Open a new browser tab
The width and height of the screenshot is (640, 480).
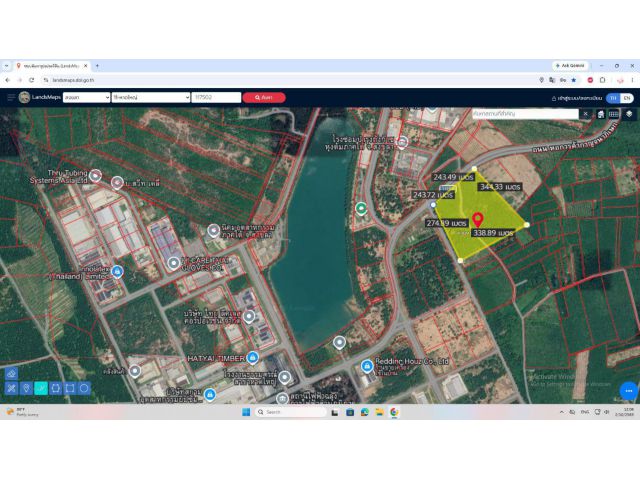97,66
